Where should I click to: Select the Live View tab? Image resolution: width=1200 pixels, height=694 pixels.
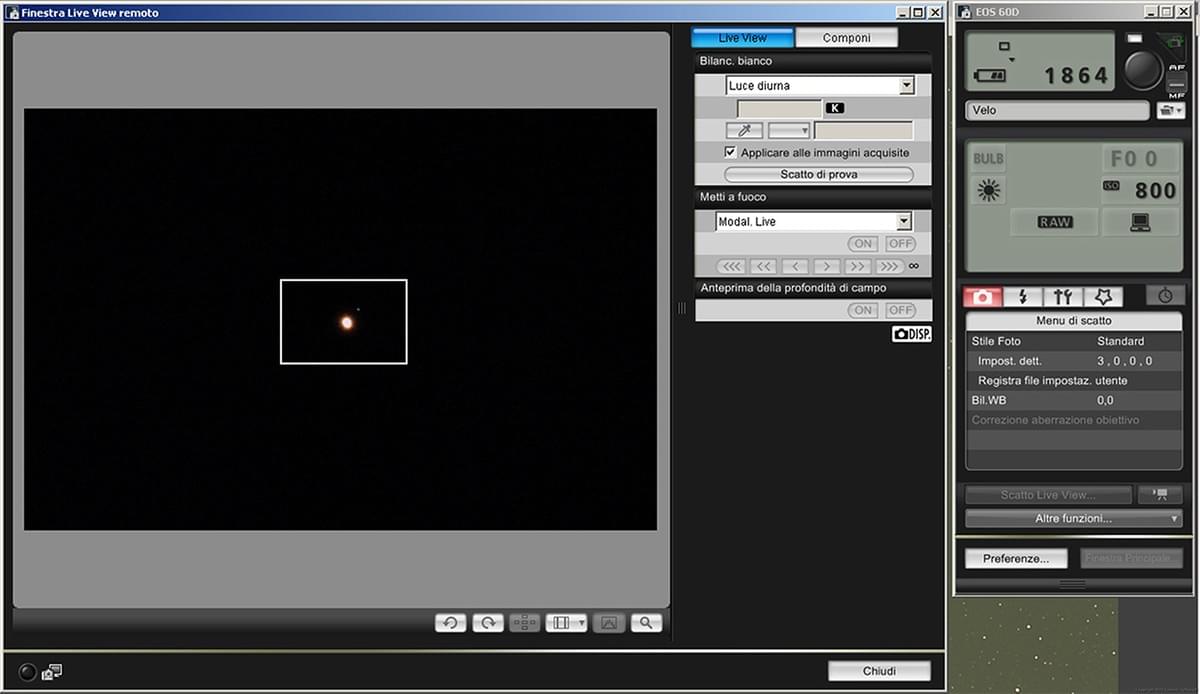(x=743, y=38)
